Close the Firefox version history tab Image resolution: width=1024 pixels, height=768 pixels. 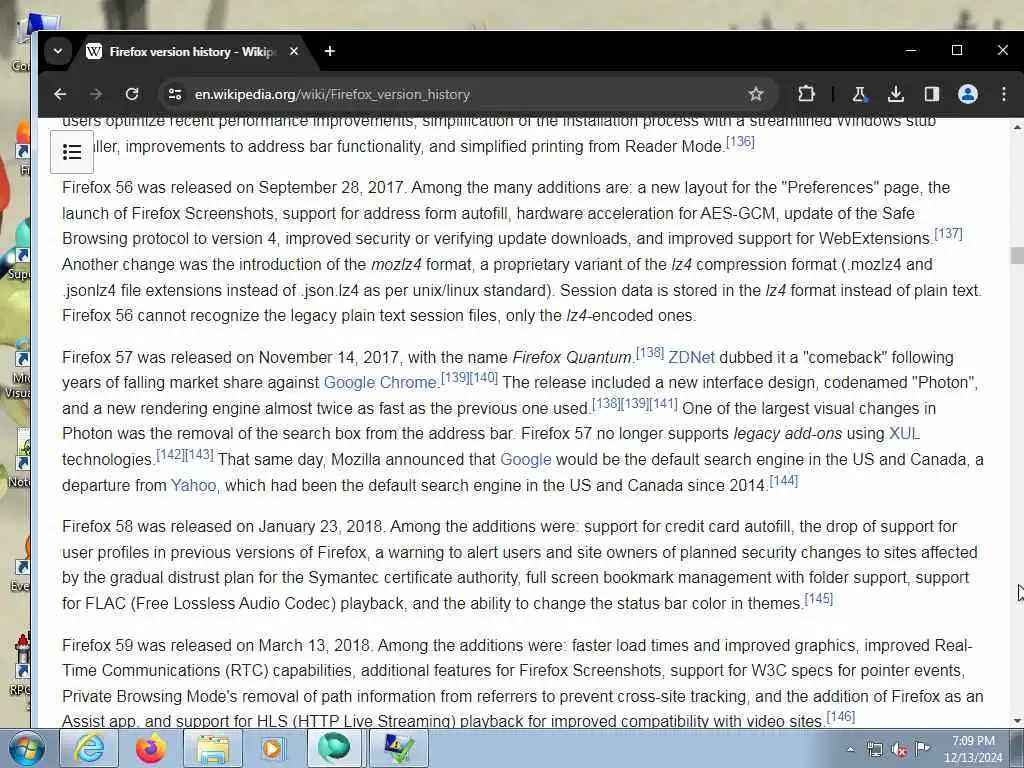pyautogui.click(x=294, y=51)
